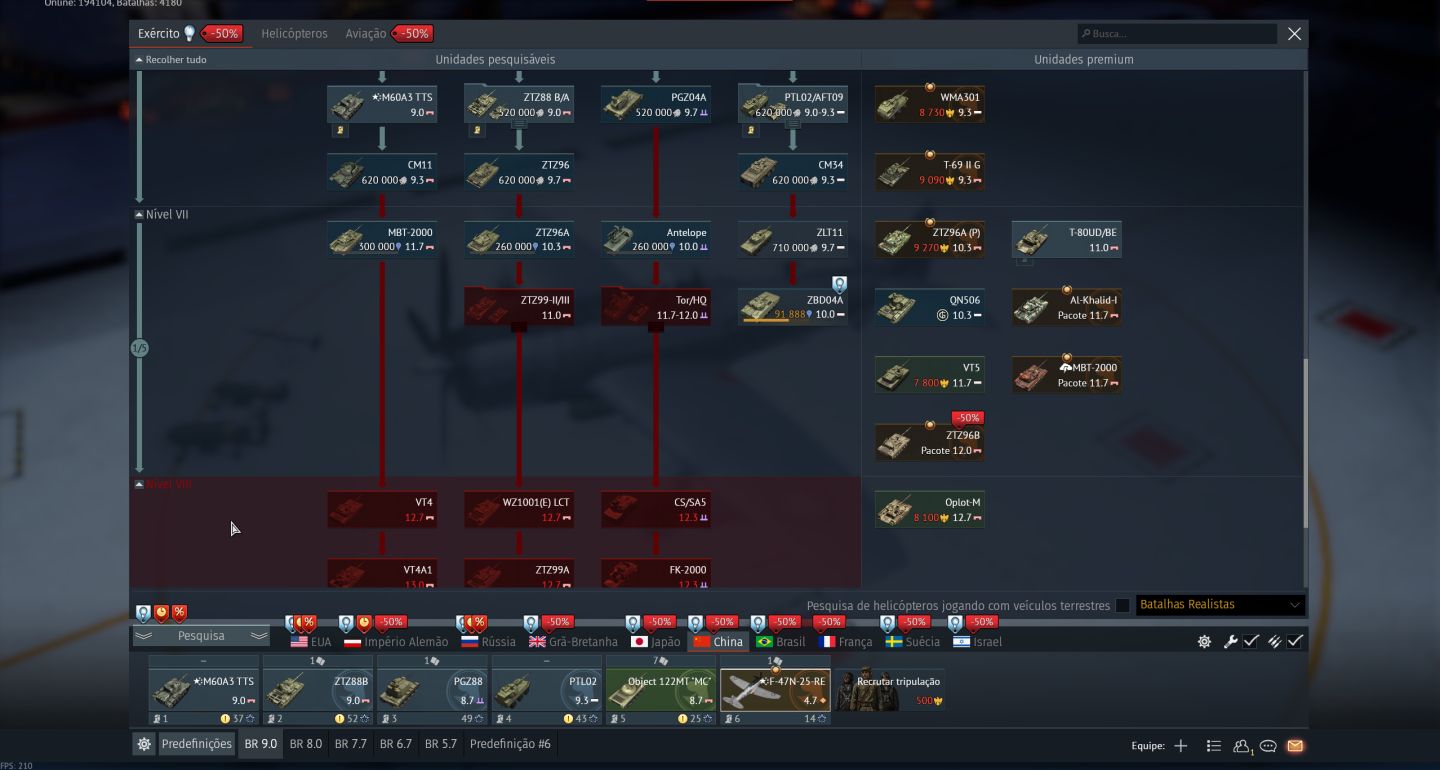Viewport: 1440px width, 770px height.
Task: Select the premium Oplot-M tank
Action: click(929, 509)
